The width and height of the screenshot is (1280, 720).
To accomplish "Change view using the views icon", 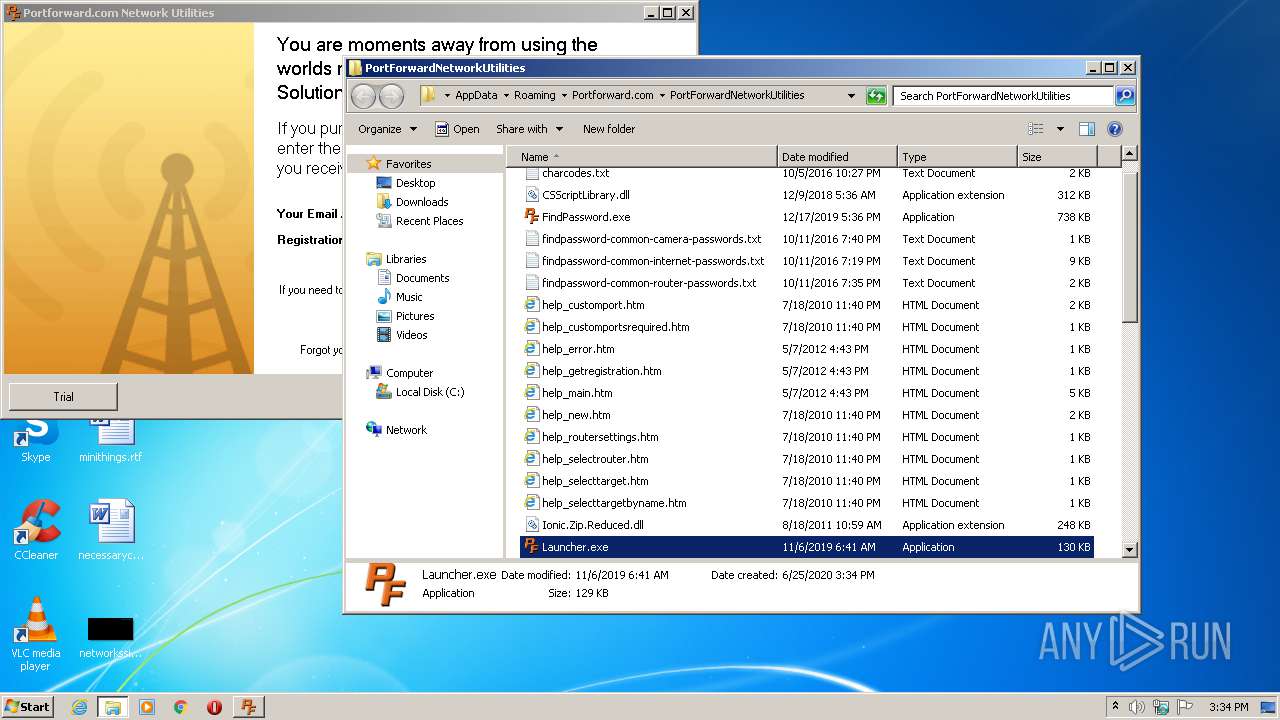I will [x=1036, y=129].
